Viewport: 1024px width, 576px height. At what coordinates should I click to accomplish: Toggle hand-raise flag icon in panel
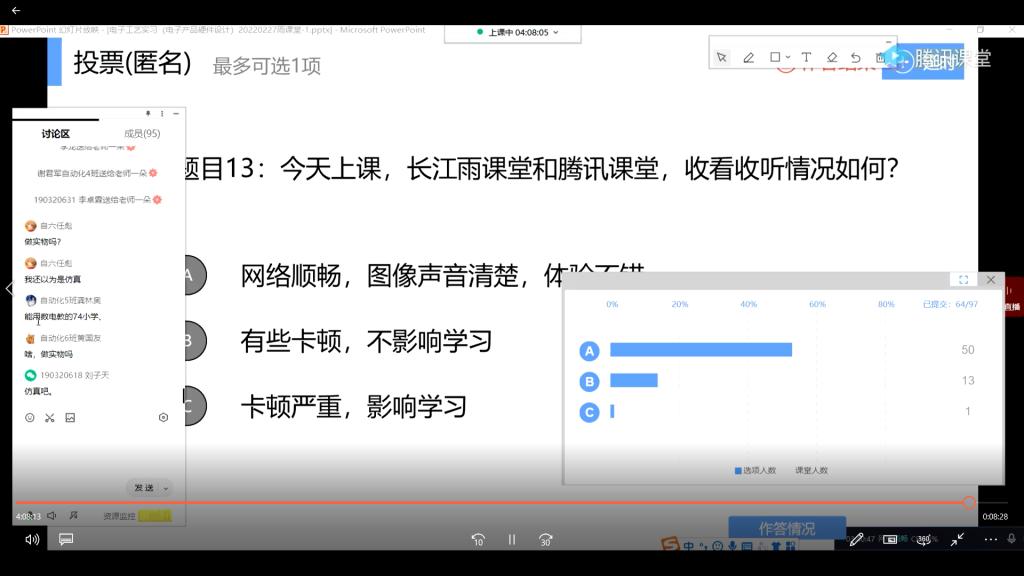[x=74, y=515]
